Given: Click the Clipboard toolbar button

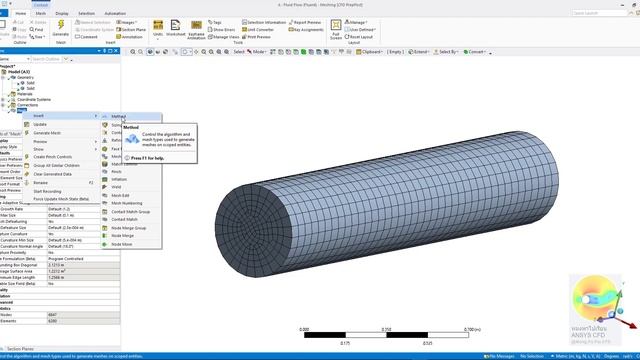Looking at the screenshot, I should [369, 52].
